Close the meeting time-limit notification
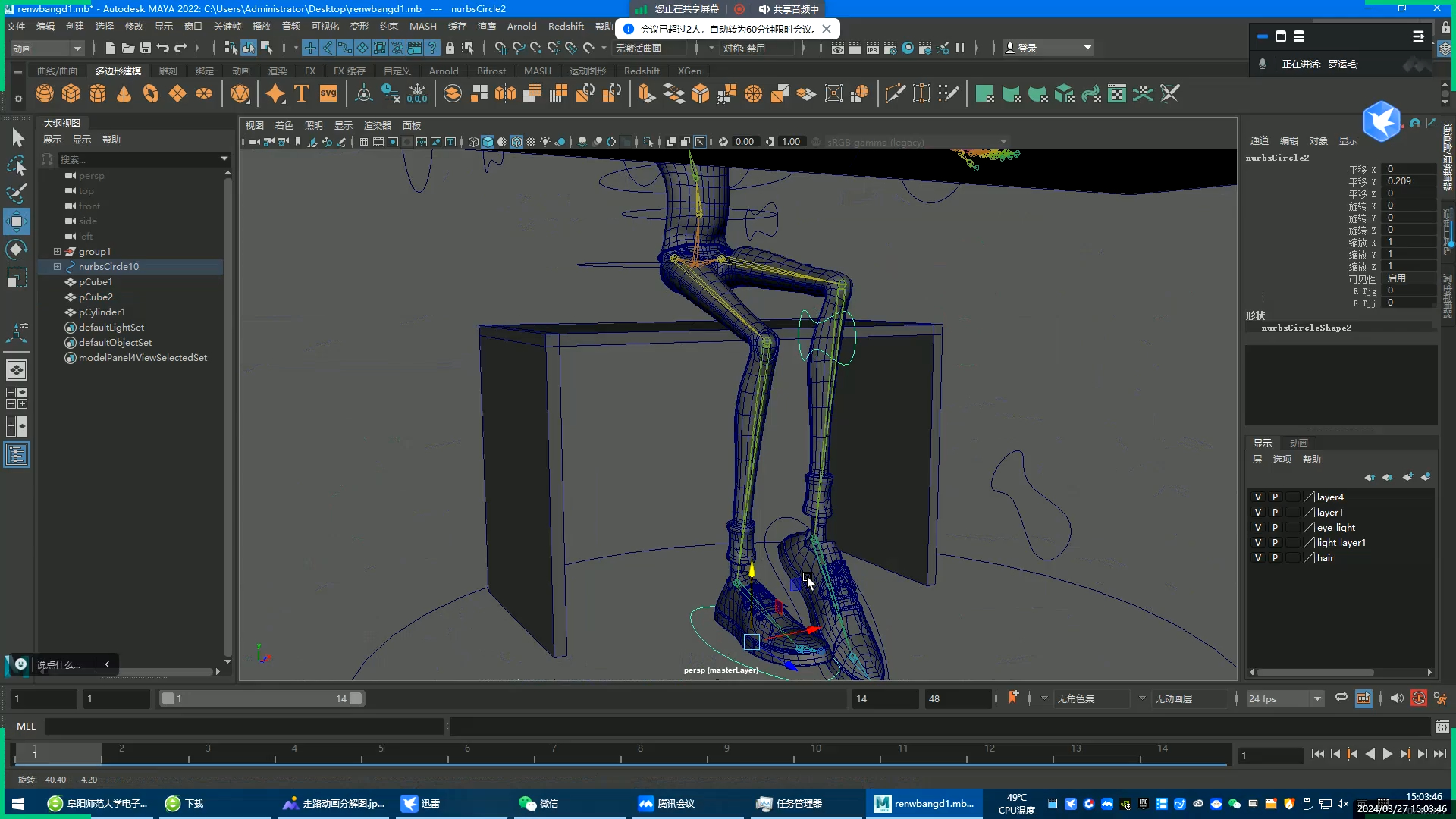This screenshot has height=819, width=1456. point(827,29)
